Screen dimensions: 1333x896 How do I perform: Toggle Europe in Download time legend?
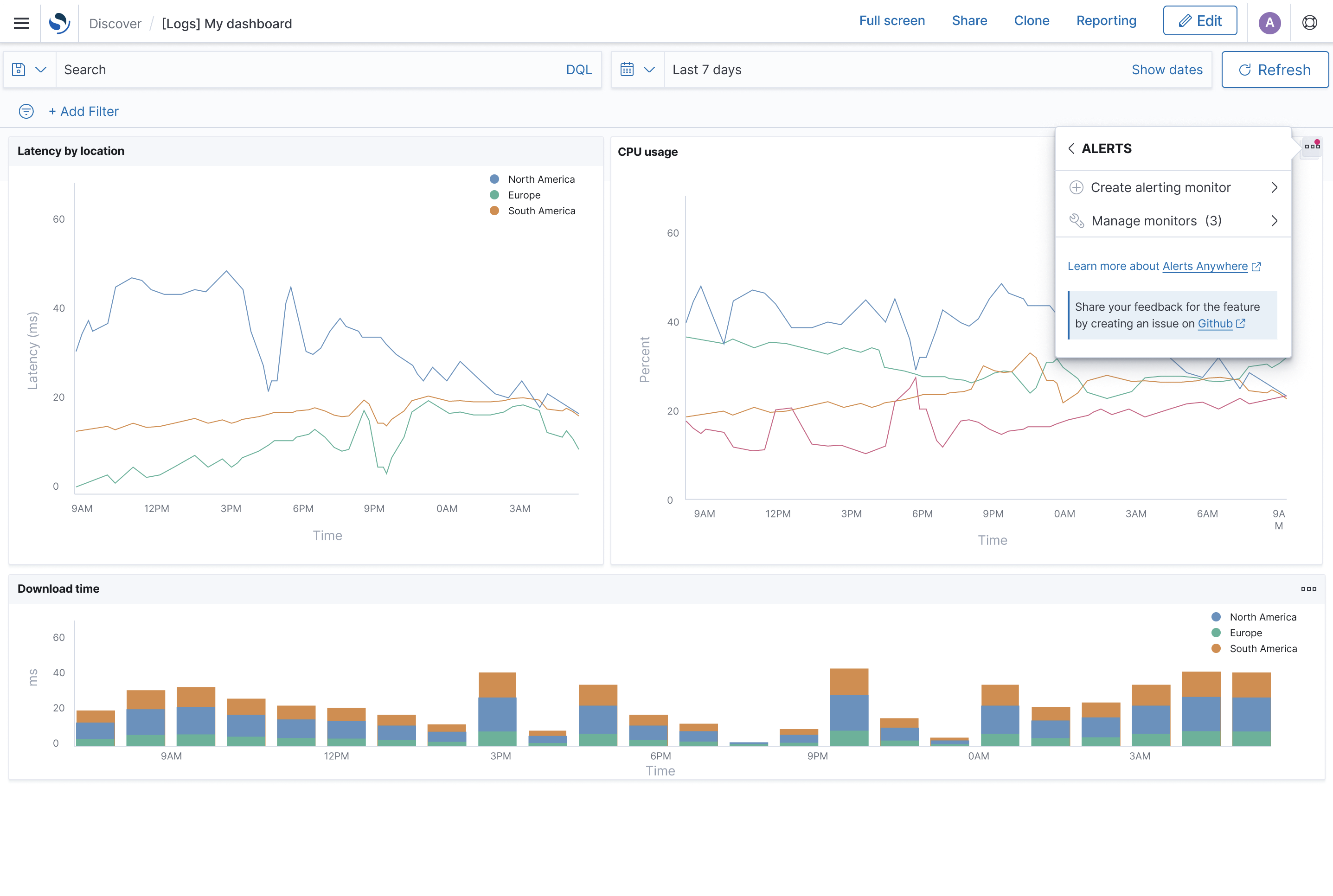[1237, 633]
